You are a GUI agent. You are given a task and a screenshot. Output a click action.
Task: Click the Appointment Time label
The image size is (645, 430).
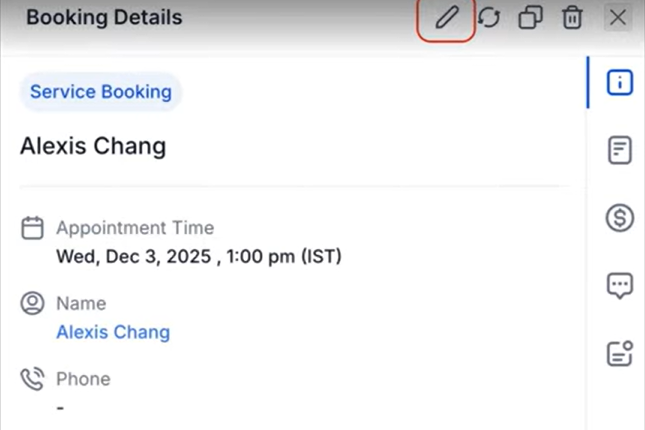pyautogui.click(x=135, y=228)
